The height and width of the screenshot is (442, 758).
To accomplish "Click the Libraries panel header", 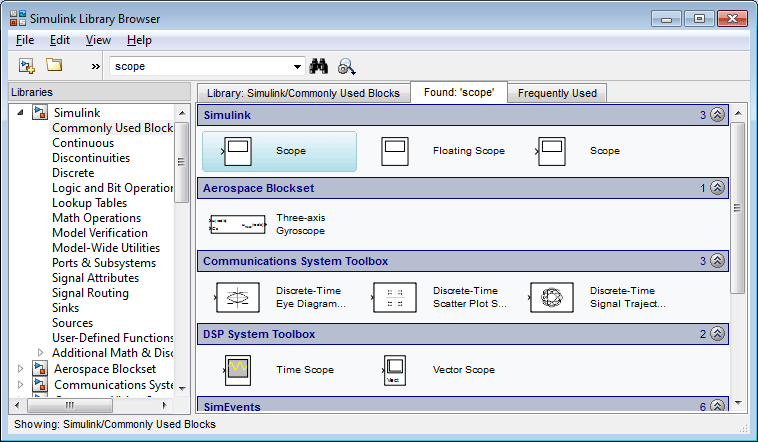I will pyautogui.click(x=100, y=92).
